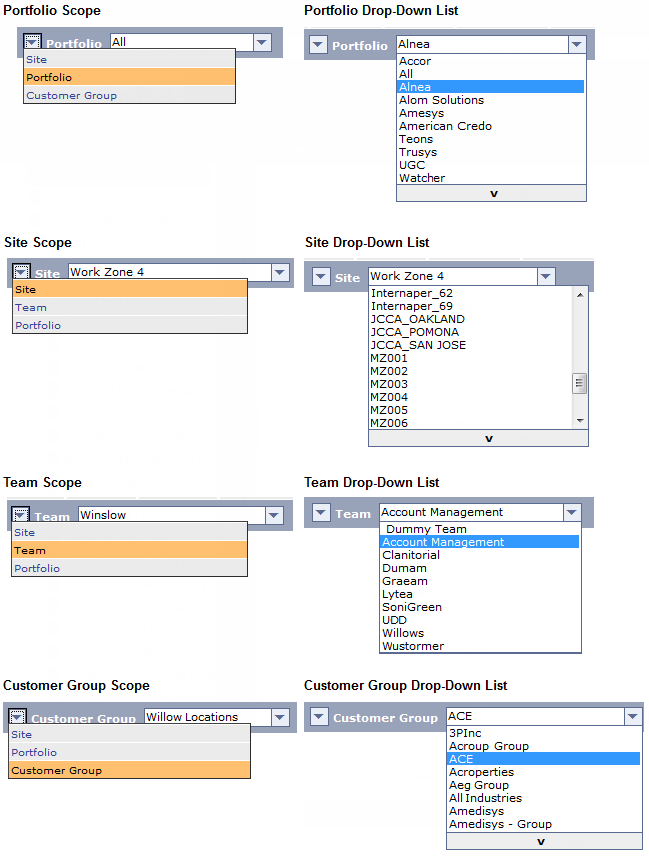Click the Willow Locations input field
649x856 pixels.
pyautogui.click(x=207, y=717)
